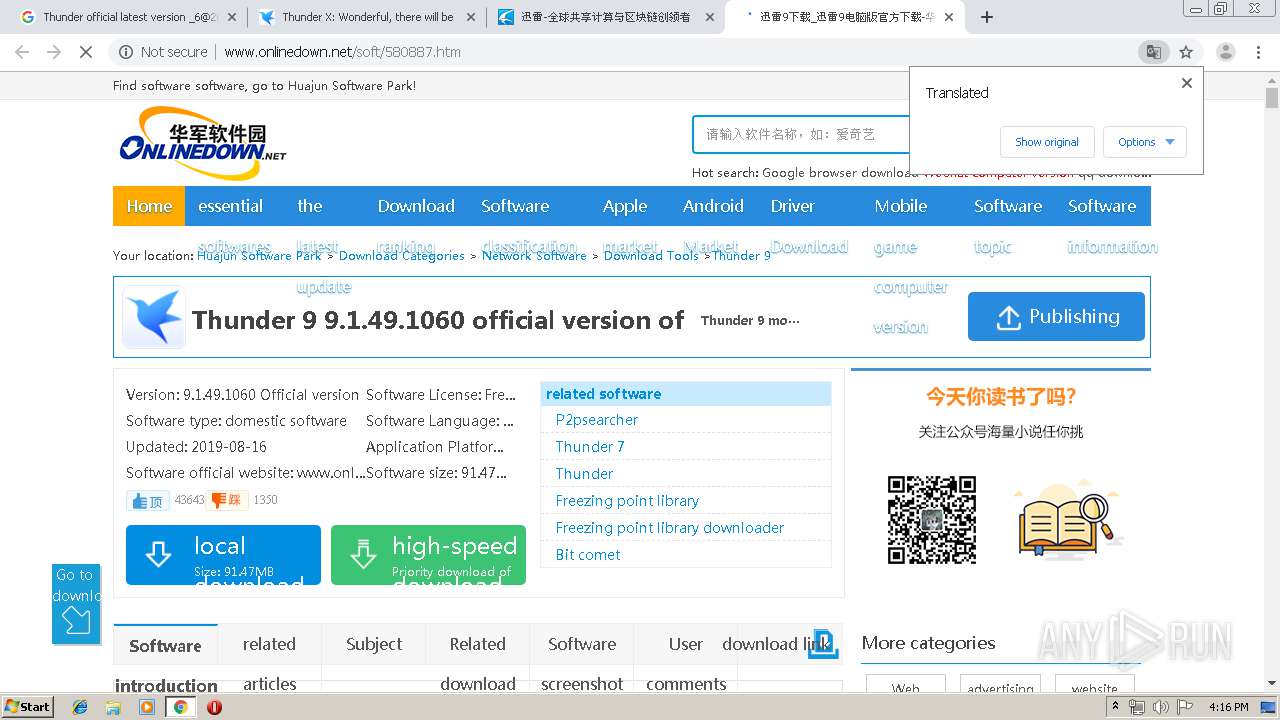Image resolution: width=1280 pixels, height=720 pixels.
Task: Open Thunder 7 related software link
Action: (x=590, y=447)
